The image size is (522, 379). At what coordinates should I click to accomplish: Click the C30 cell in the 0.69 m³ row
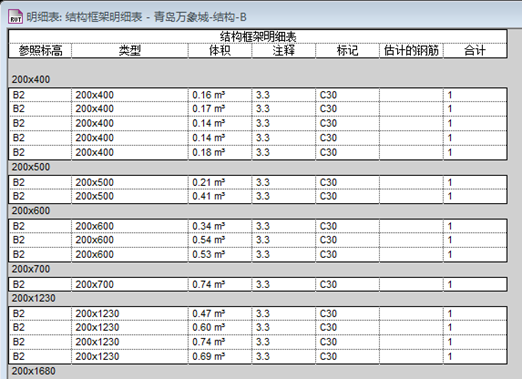(347, 356)
